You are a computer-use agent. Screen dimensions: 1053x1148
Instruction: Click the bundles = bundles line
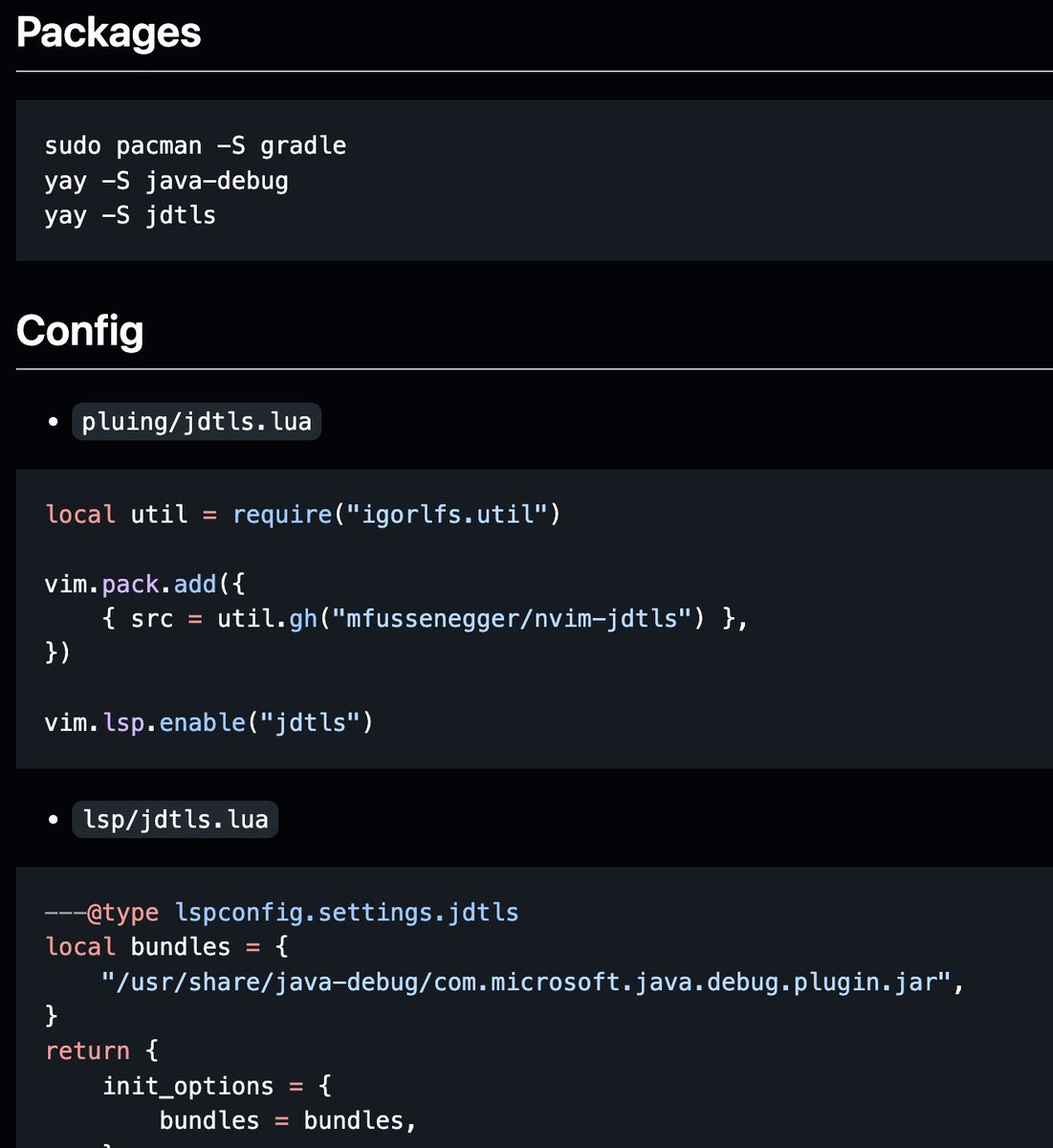(x=288, y=1120)
